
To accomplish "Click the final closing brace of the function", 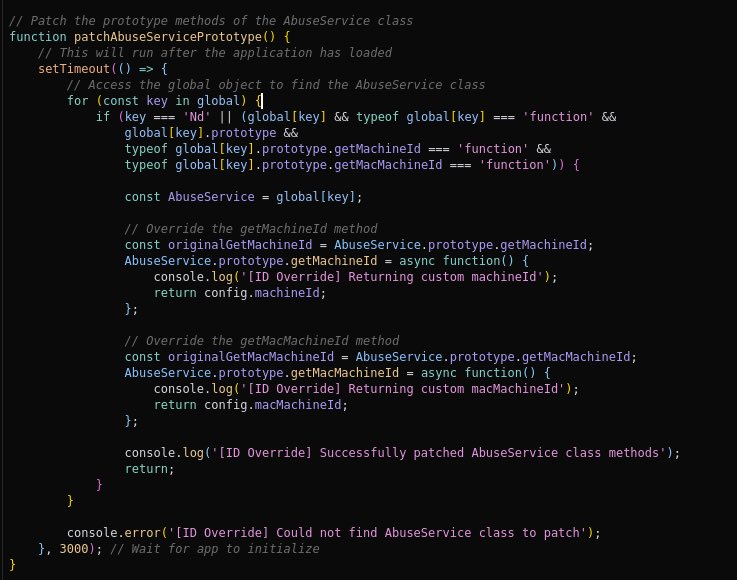I will click(x=13, y=564).
